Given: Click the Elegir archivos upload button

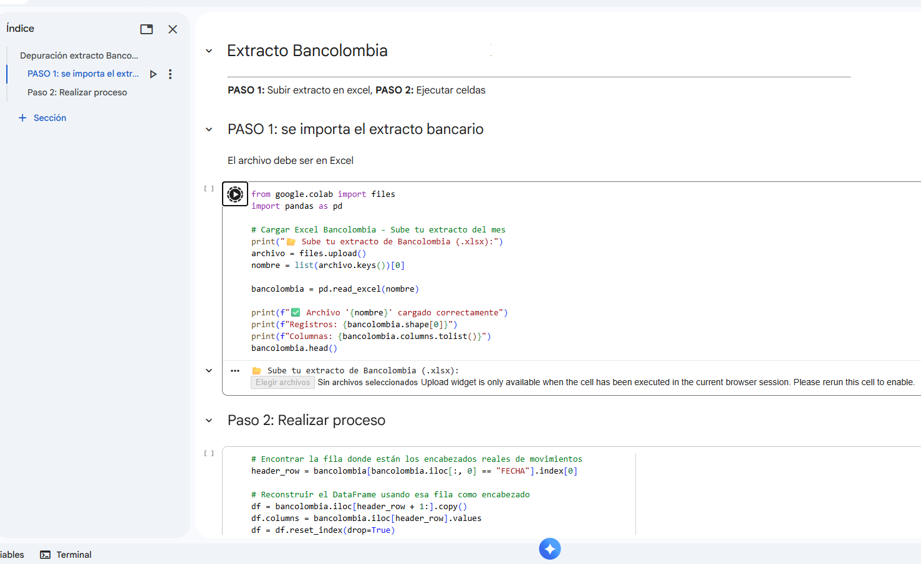Looking at the screenshot, I should (x=283, y=382).
